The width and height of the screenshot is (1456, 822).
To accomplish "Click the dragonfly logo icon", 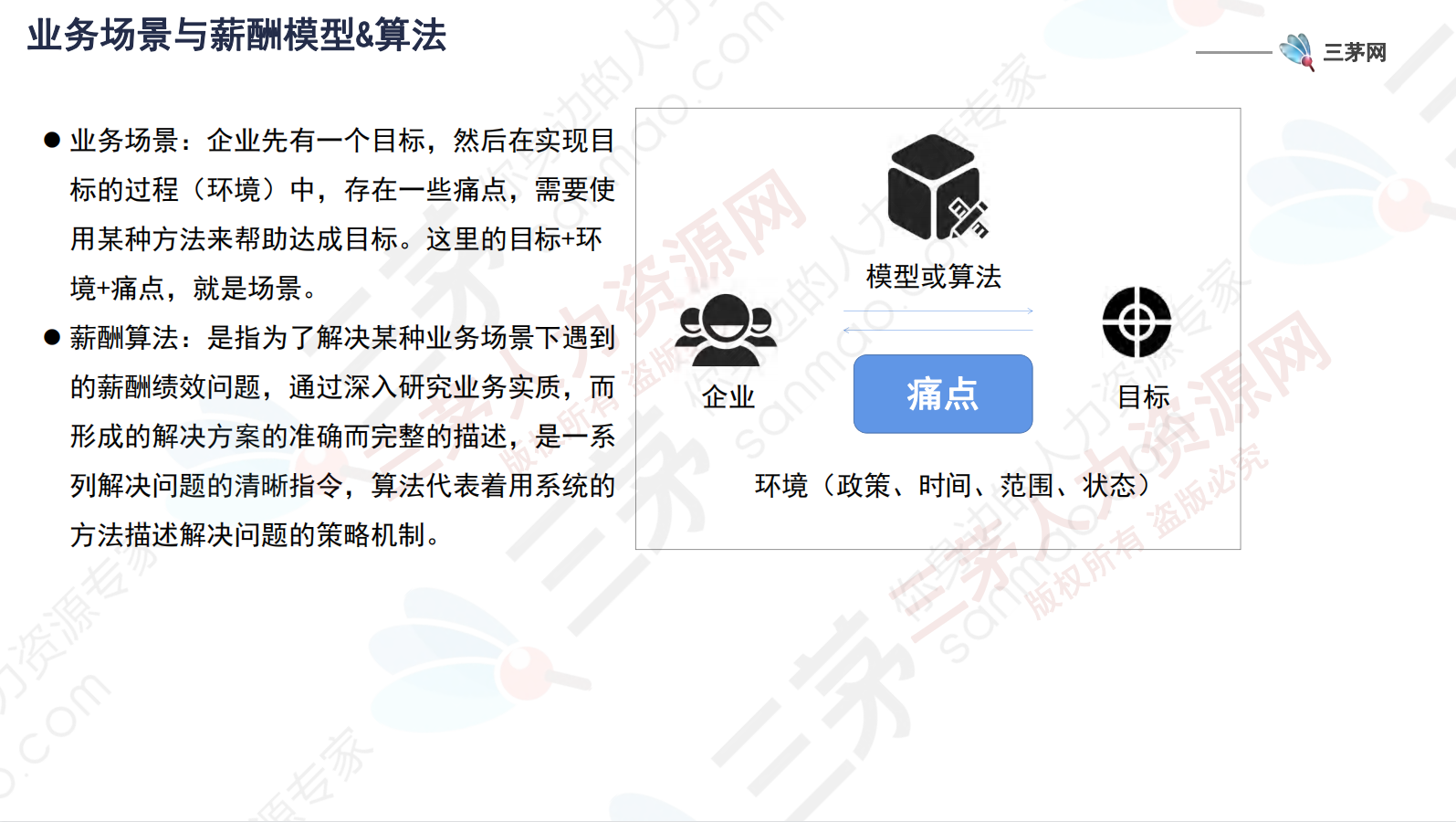I will tap(1297, 51).
